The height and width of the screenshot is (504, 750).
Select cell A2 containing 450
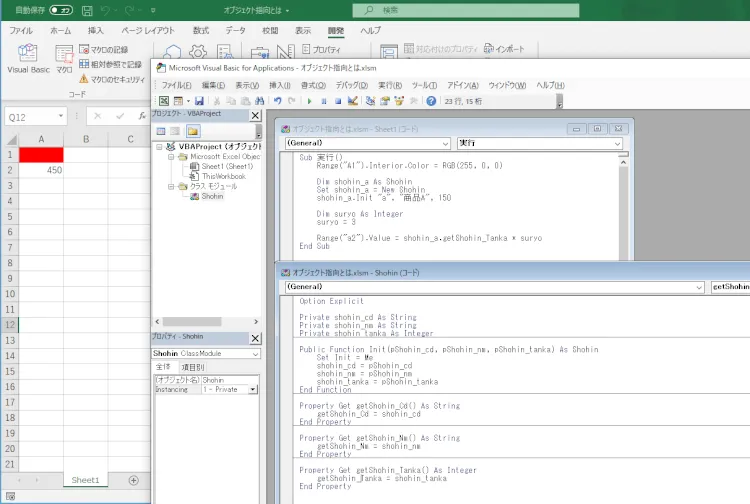tap(41, 170)
